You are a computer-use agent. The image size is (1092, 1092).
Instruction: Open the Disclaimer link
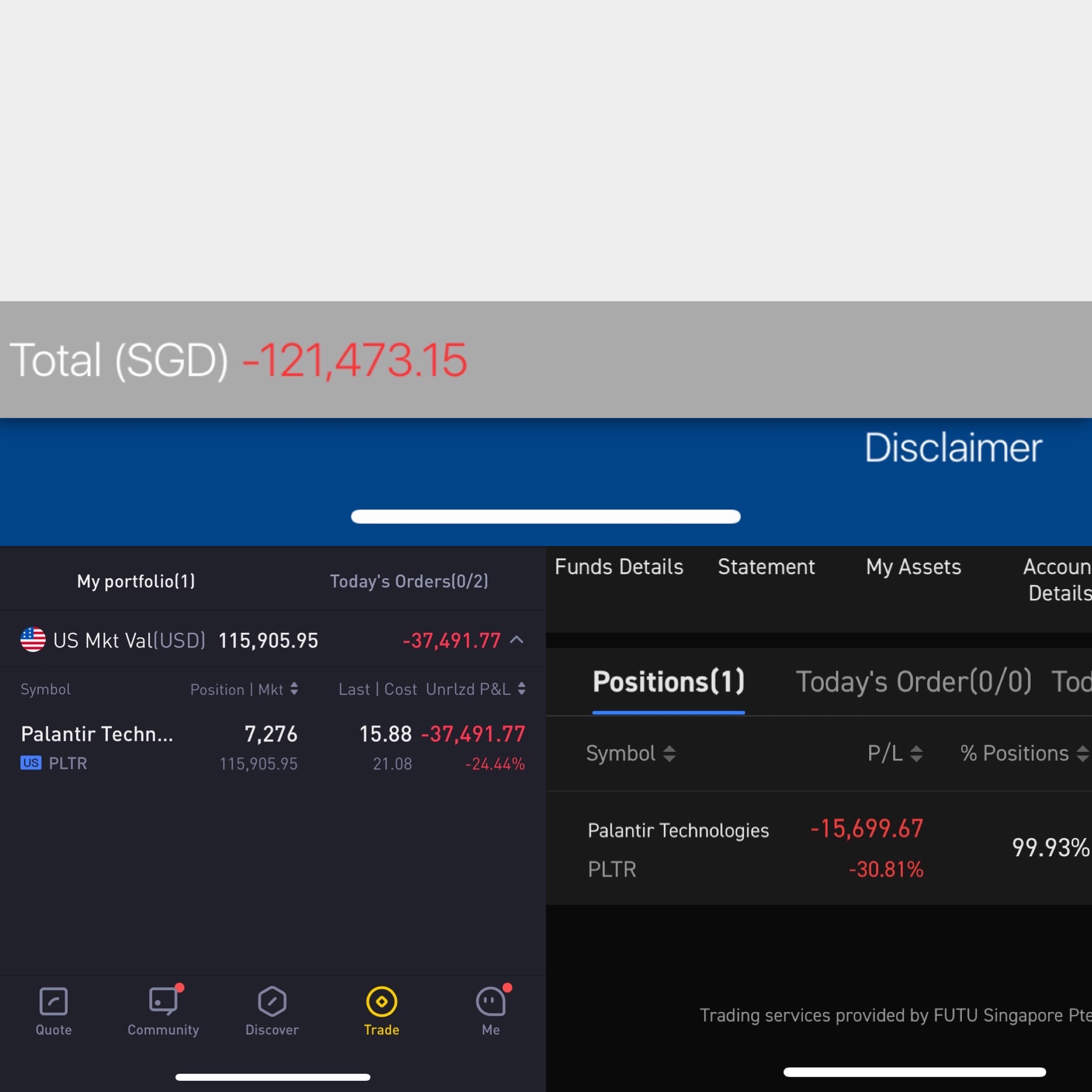[x=953, y=448]
